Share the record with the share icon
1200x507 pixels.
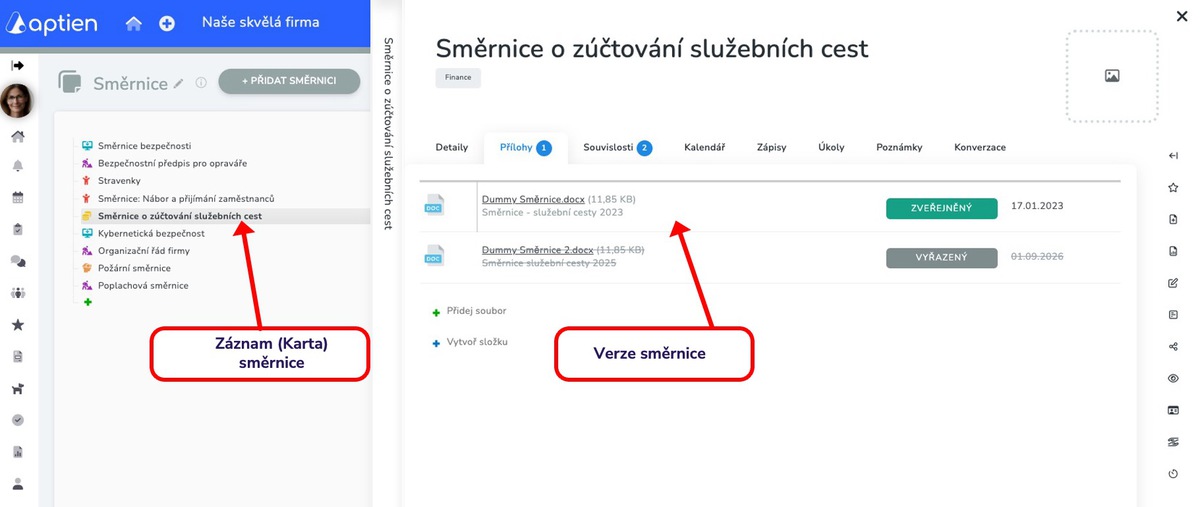point(1173,346)
